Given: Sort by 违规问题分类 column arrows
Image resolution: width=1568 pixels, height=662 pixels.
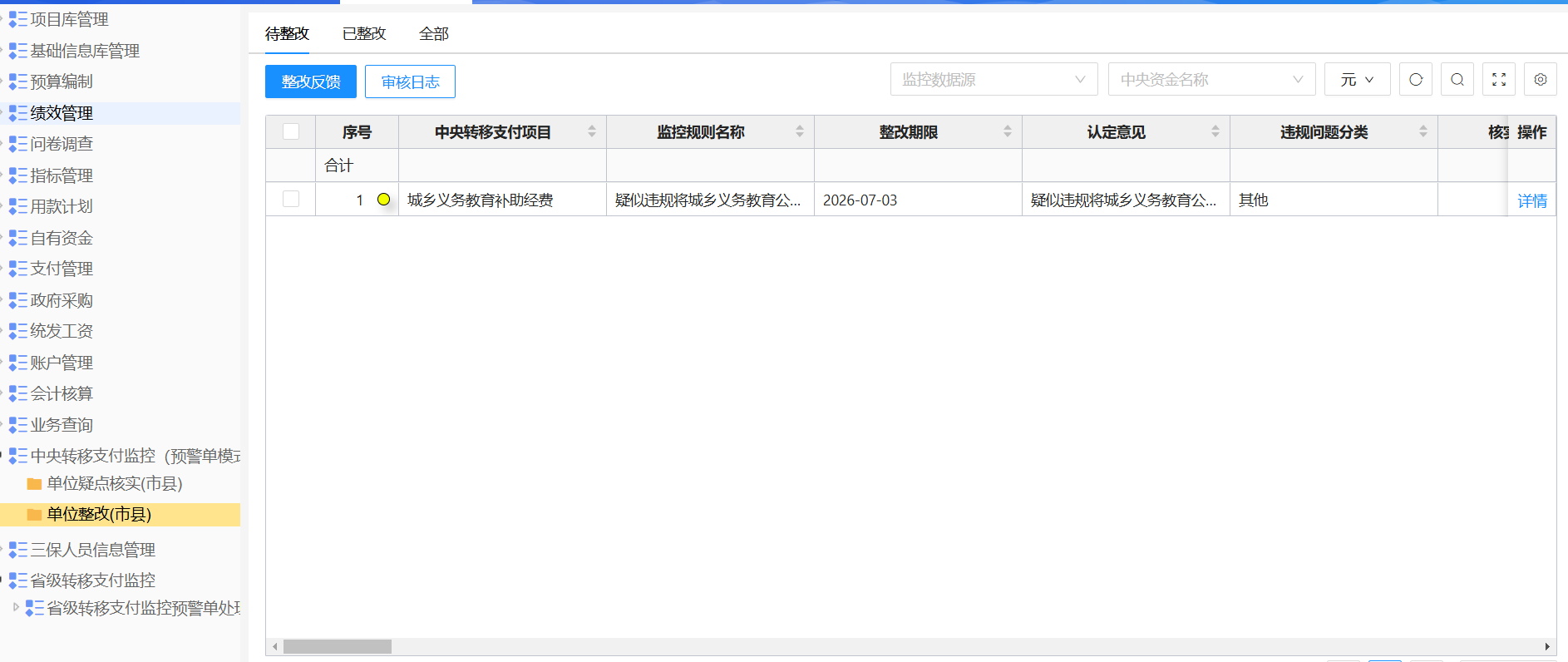Looking at the screenshot, I should pos(1423,131).
